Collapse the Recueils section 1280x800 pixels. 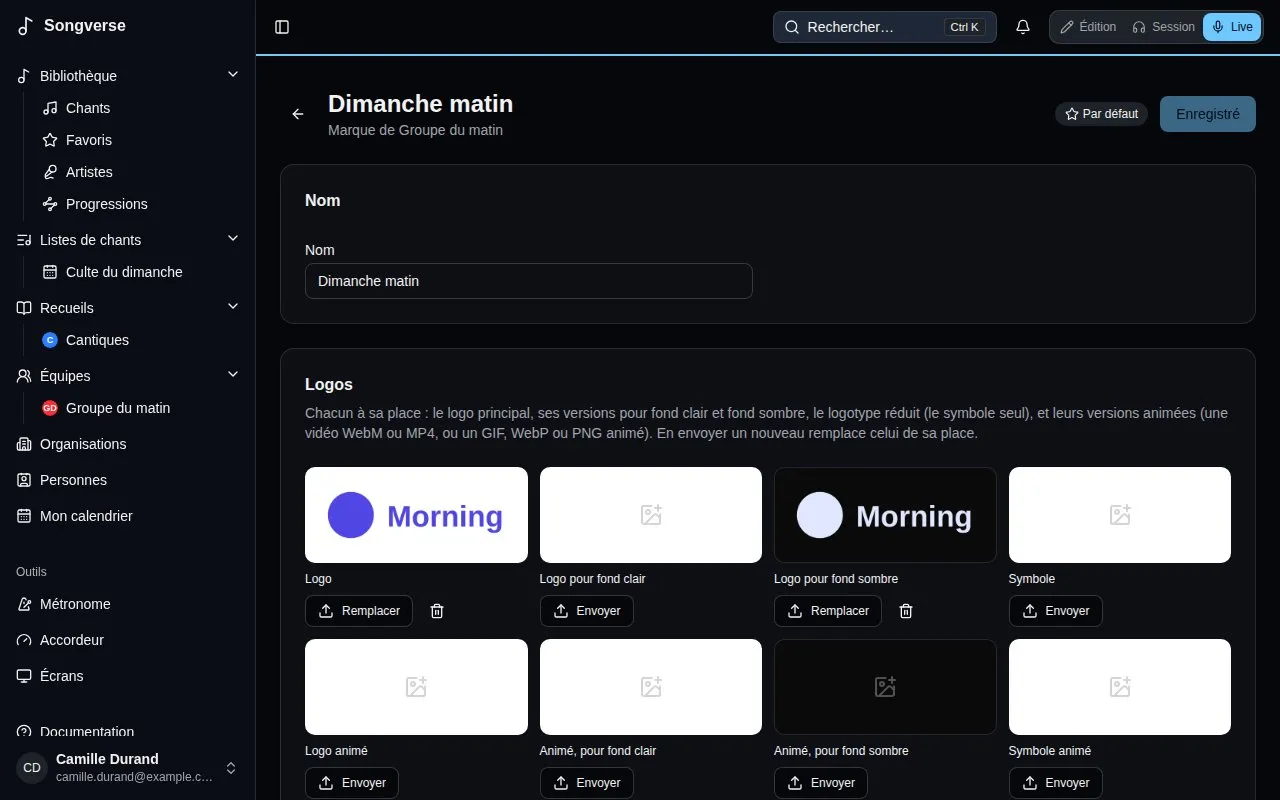coord(233,307)
